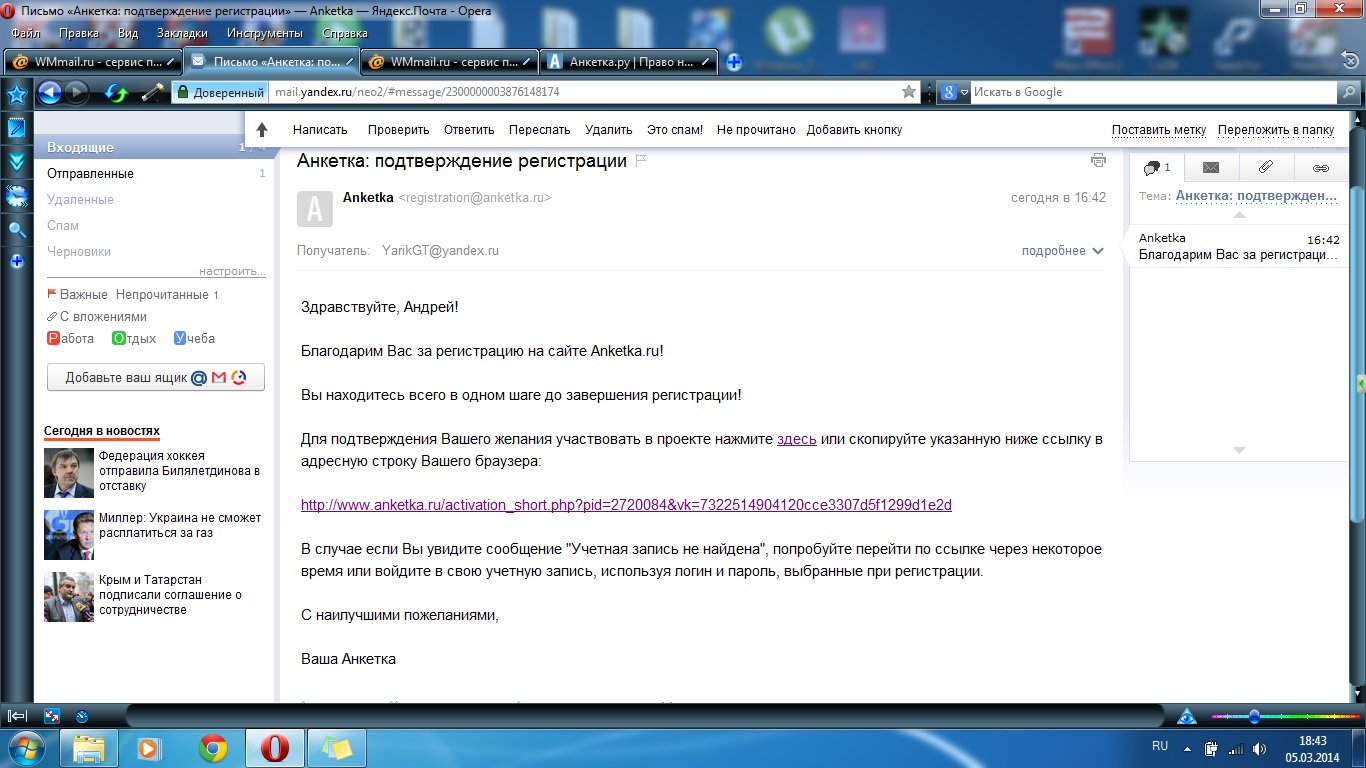1366x768 pixels.
Task: Open the Notes panel icon in sidebar
Action: [16, 128]
